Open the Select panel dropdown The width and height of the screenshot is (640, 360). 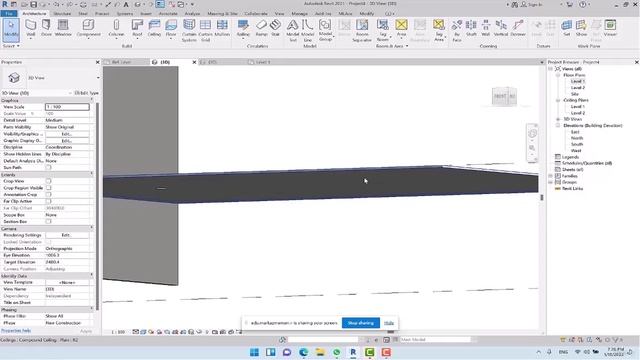(11, 46)
